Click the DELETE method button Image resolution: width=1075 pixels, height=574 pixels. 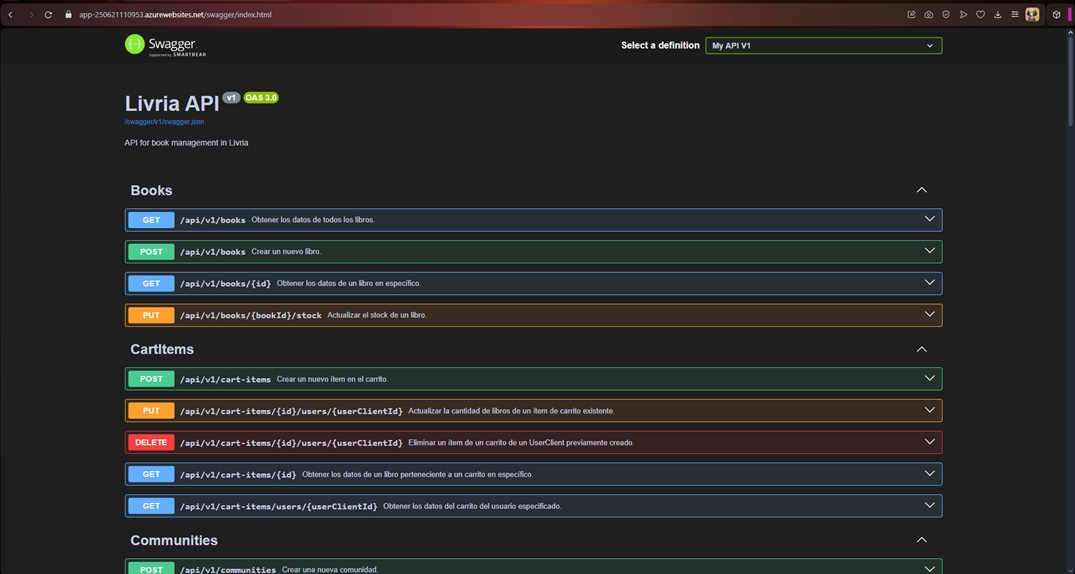[152, 442]
